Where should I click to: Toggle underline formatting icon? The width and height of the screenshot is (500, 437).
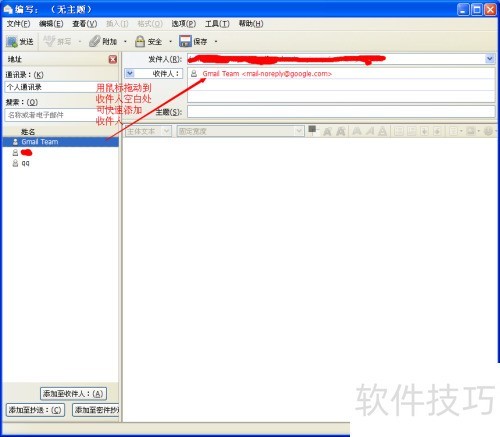click(x=382, y=131)
